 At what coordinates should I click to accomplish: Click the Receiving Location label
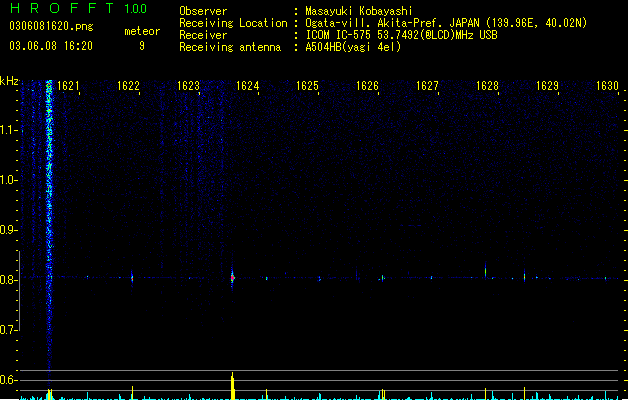click(233, 23)
